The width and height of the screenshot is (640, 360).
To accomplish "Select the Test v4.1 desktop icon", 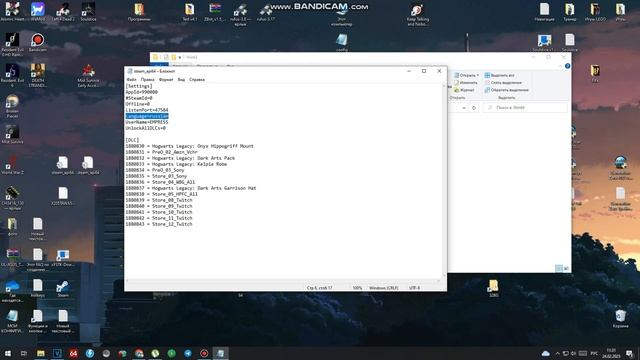I will pyautogui.click(x=189, y=11).
